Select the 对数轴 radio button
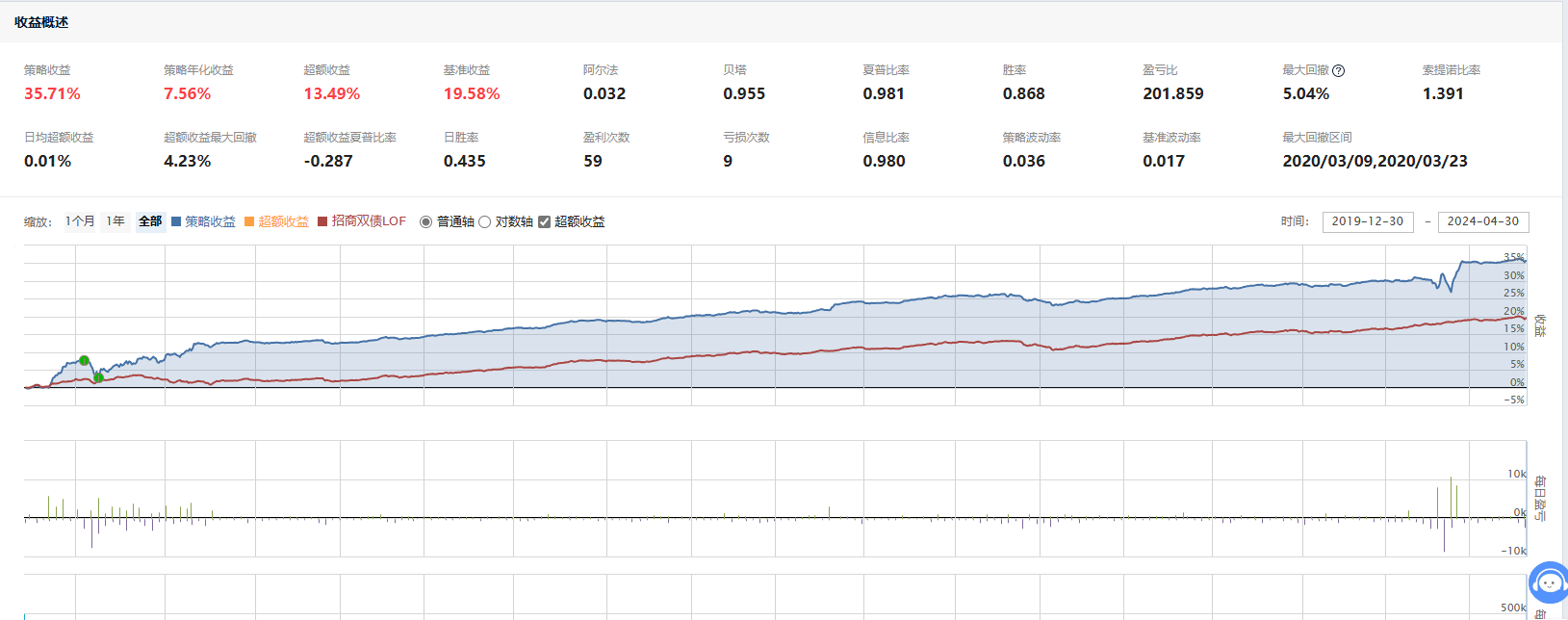Image resolution: width=1568 pixels, height=620 pixels. click(x=485, y=221)
